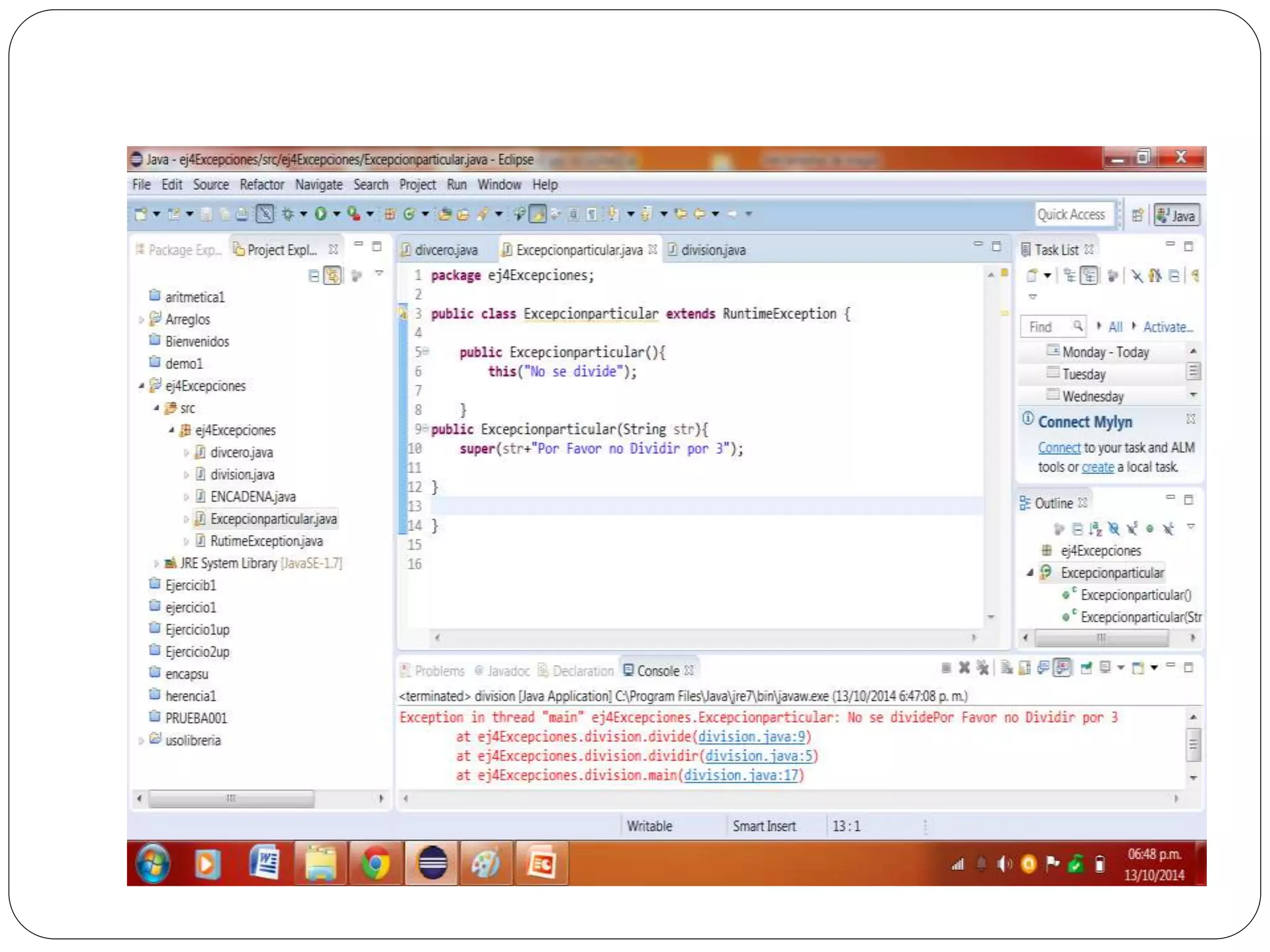Toggle Show Console When Standard Error Changes

point(1062,668)
